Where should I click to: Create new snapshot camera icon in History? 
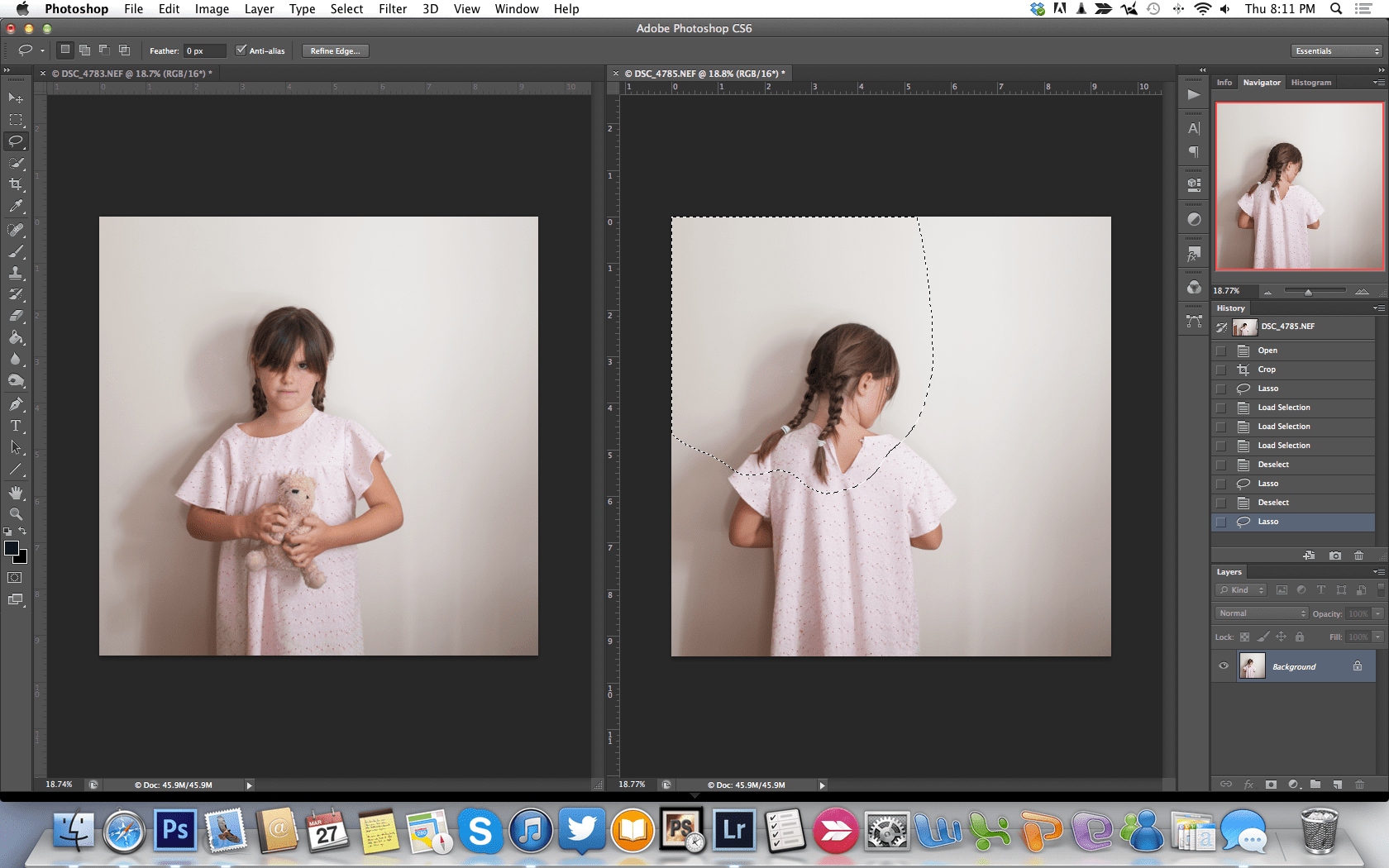pyautogui.click(x=1334, y=556)
